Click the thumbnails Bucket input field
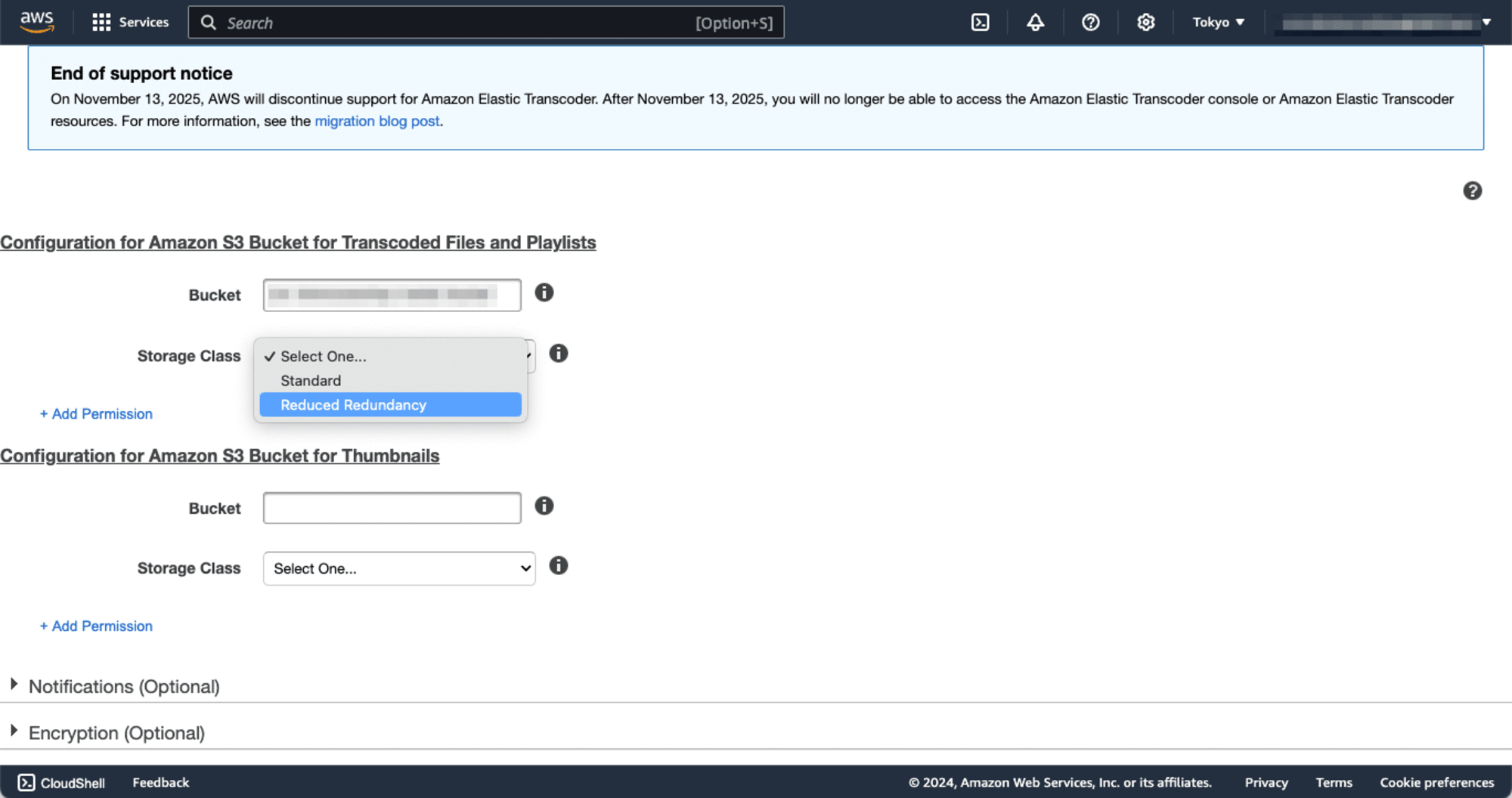Image resolution: width=1512 pixels, height=798 pixels. pos(392,508)
